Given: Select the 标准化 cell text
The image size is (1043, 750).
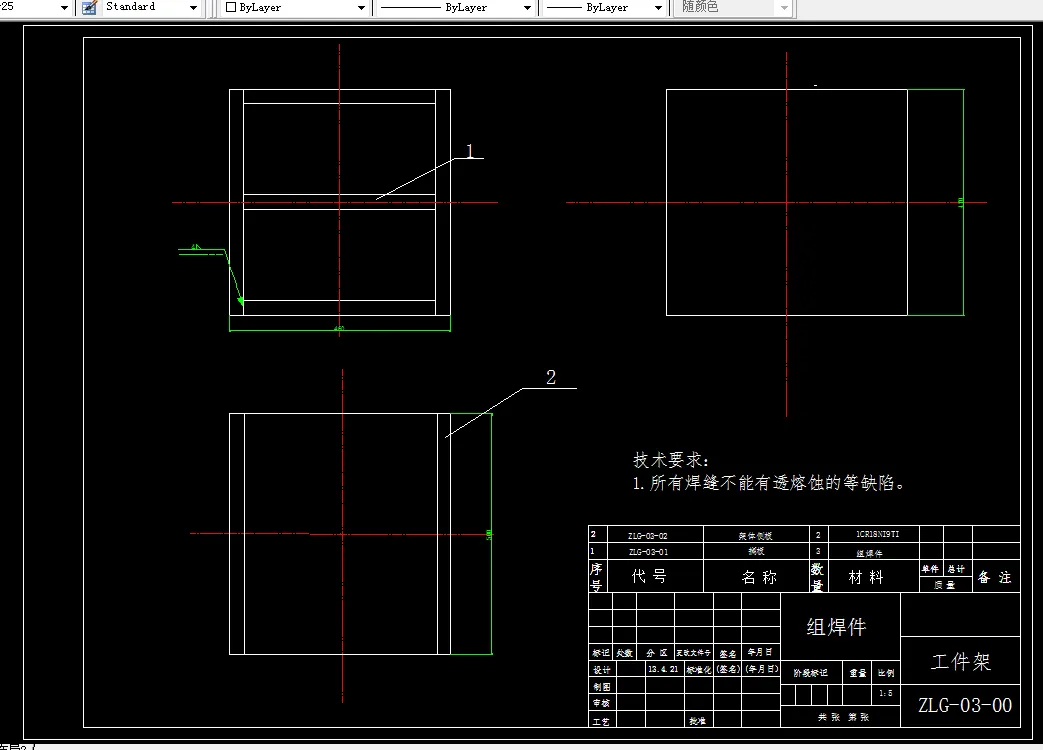Looking at the screenshot, I should pyautogui.click(x=699, y=670).
